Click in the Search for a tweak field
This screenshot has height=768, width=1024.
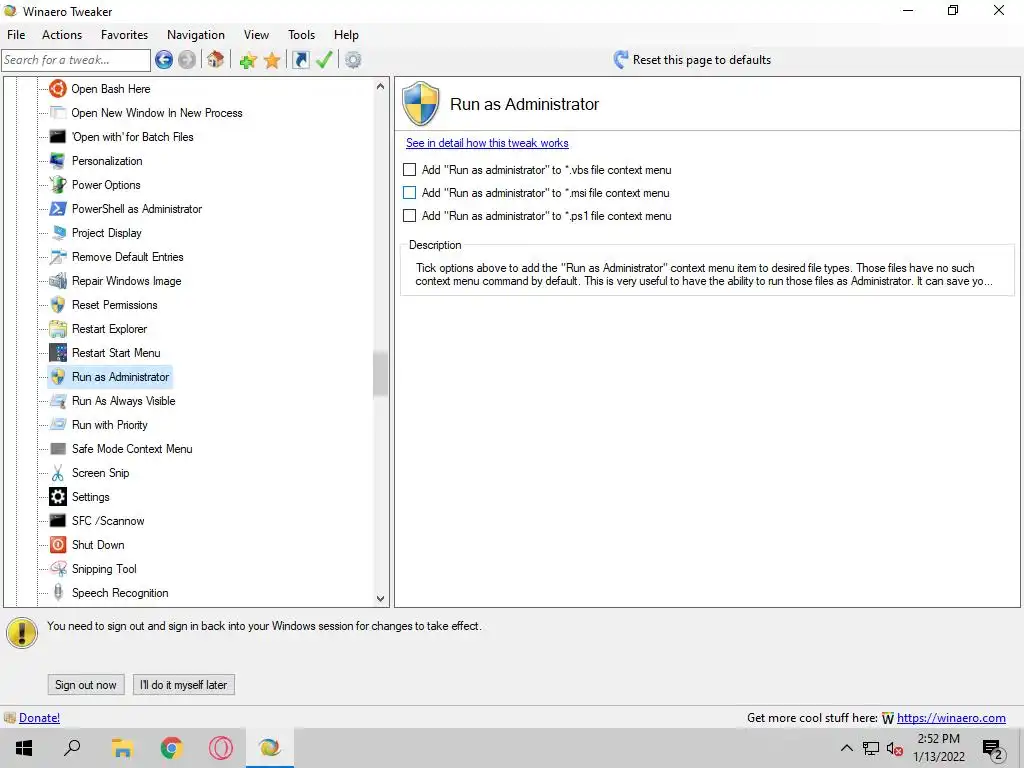click(x=76, y=60)
